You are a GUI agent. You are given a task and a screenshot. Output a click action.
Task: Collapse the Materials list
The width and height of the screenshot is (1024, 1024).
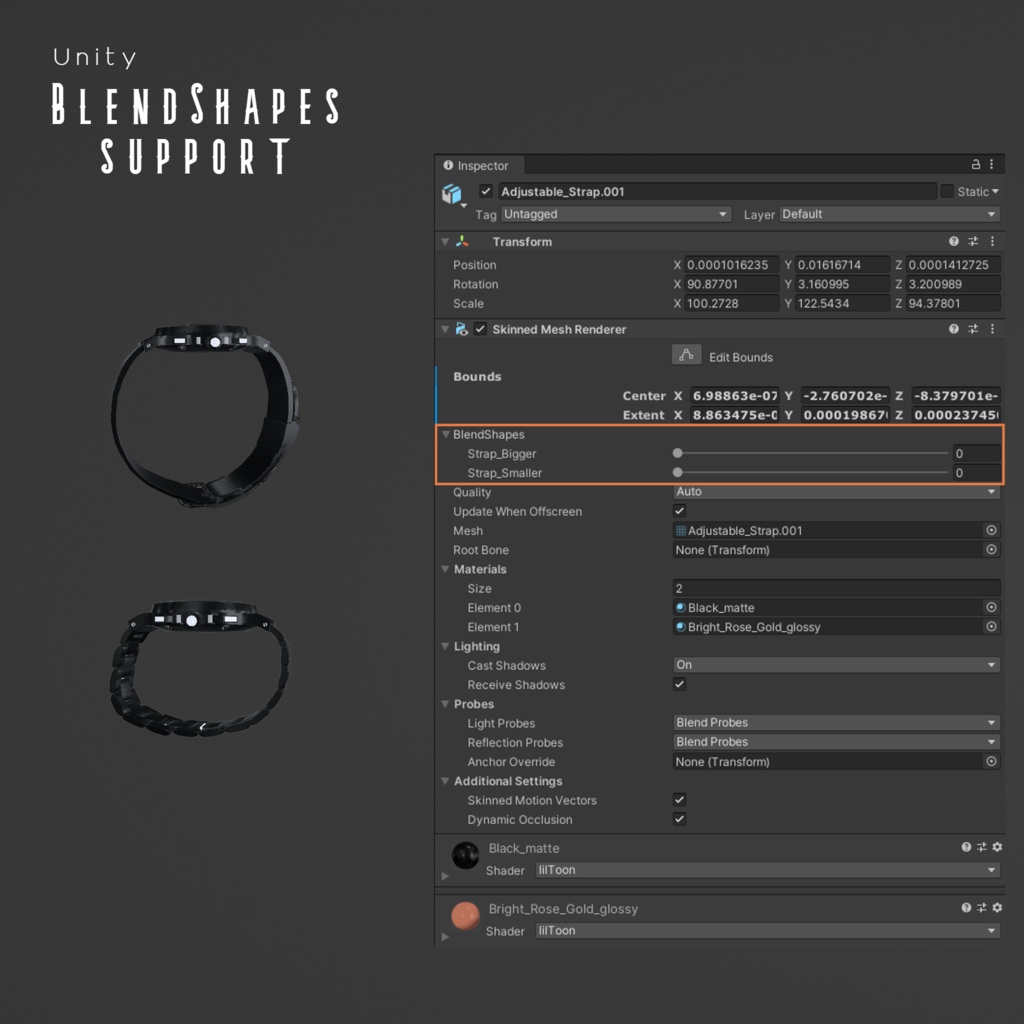tap(445, 569)
